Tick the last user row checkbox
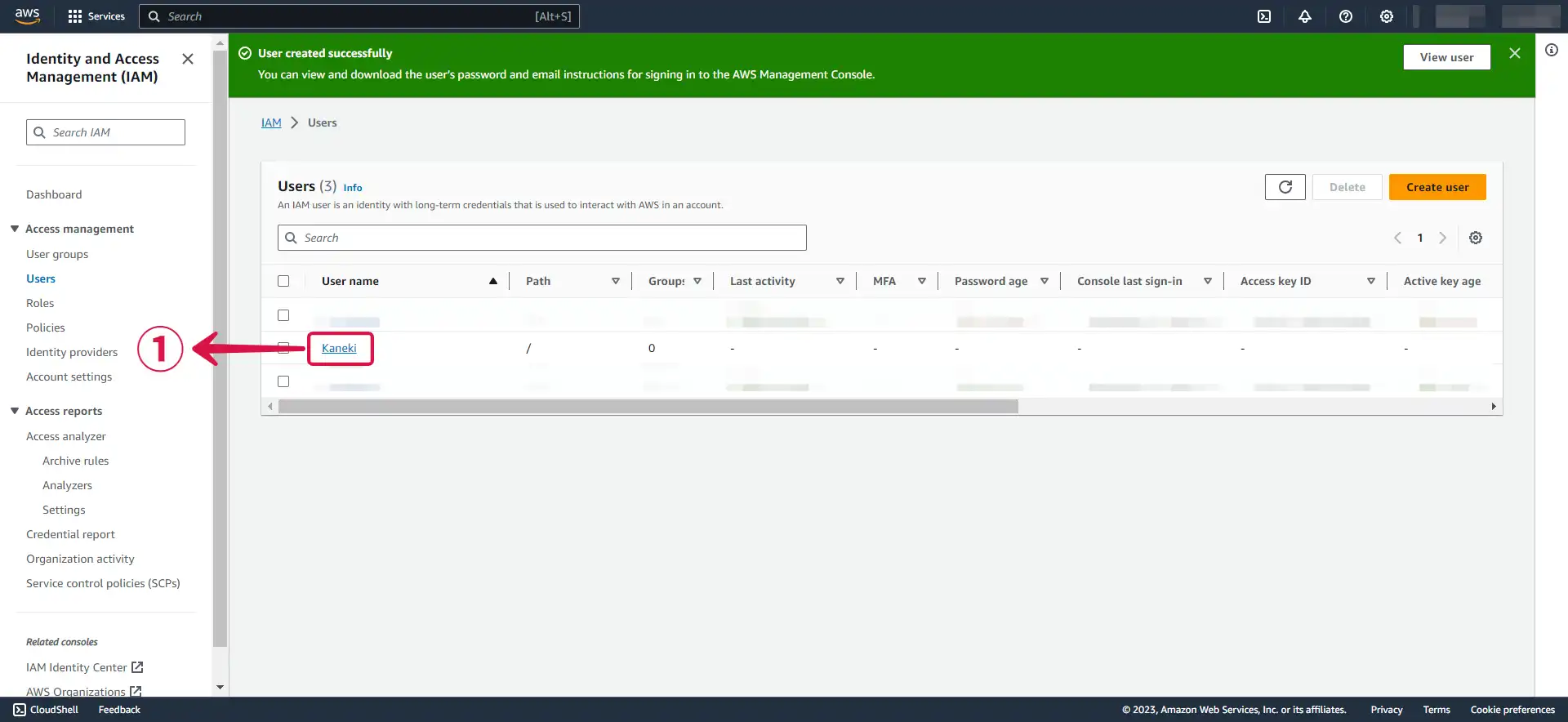Screen dimensions: 1568x722 283,381
